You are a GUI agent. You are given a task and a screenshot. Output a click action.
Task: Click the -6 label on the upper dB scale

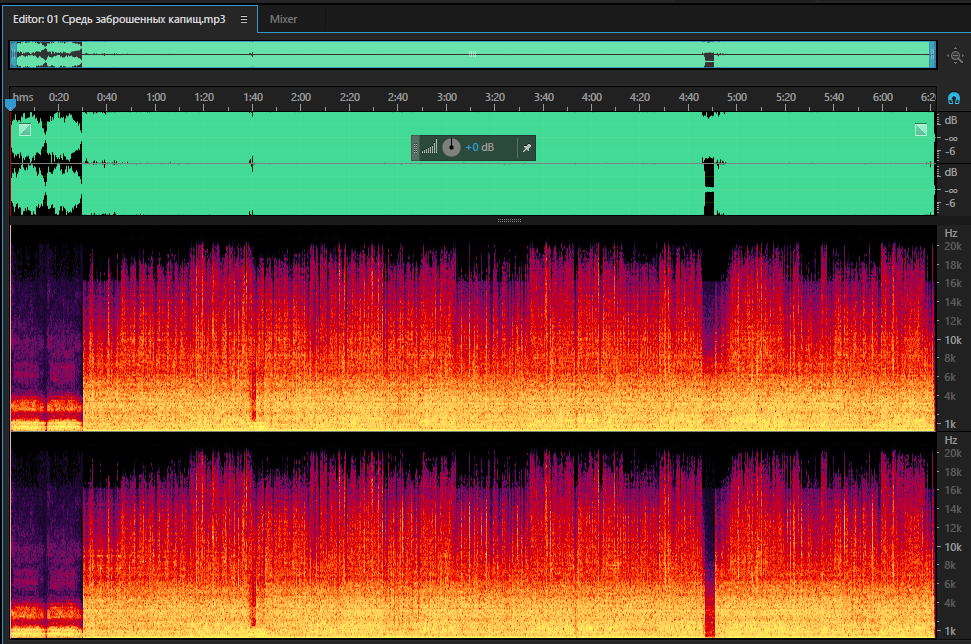click(951, 151)
